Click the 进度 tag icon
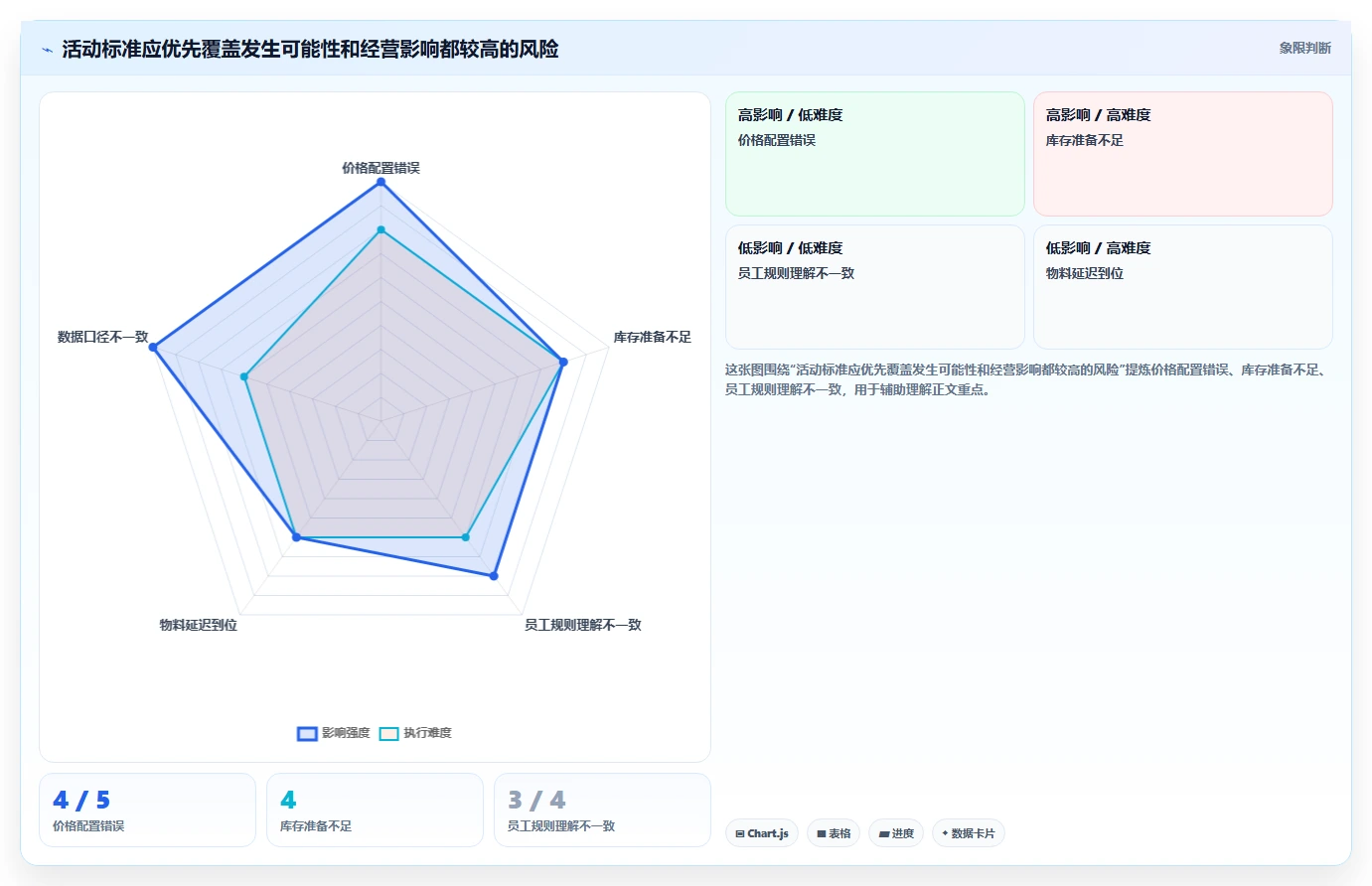Image resolution: width=1372 pixels, height=886 pixels. [x=883, y=834]
